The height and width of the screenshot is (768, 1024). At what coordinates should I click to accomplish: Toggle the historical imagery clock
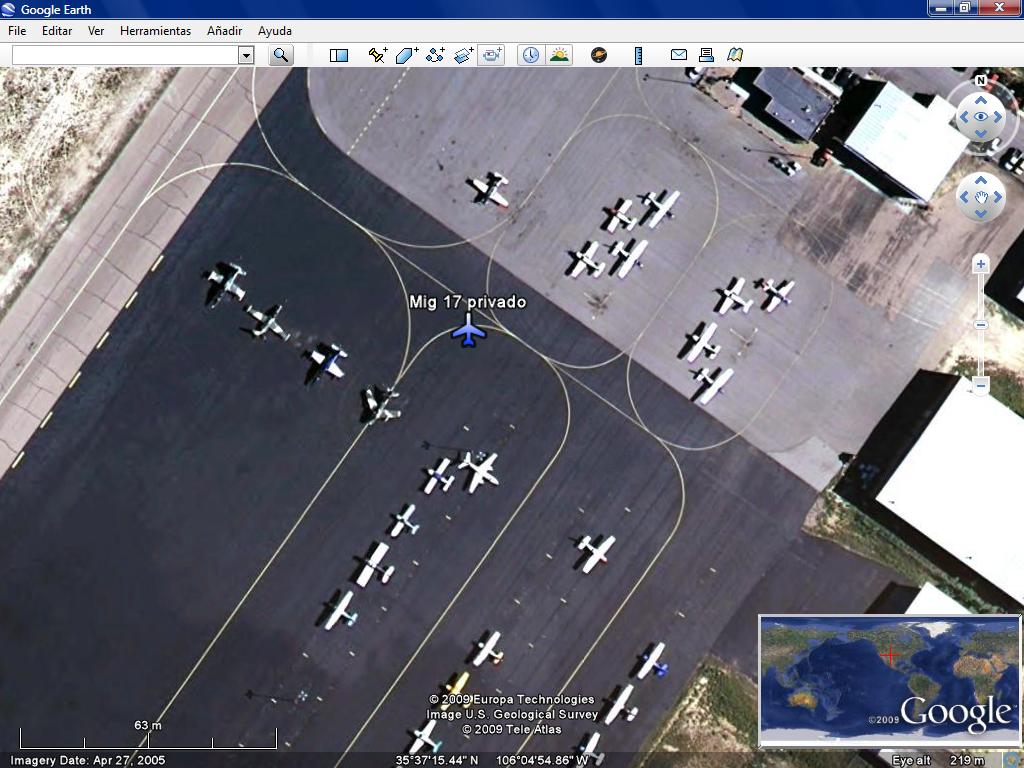[530, 55]
